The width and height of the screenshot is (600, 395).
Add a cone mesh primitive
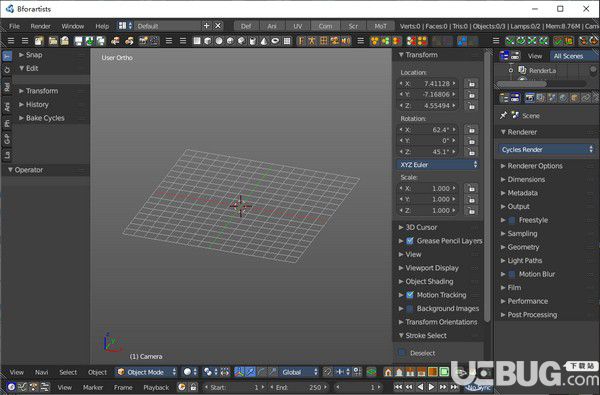coord(264,41)
